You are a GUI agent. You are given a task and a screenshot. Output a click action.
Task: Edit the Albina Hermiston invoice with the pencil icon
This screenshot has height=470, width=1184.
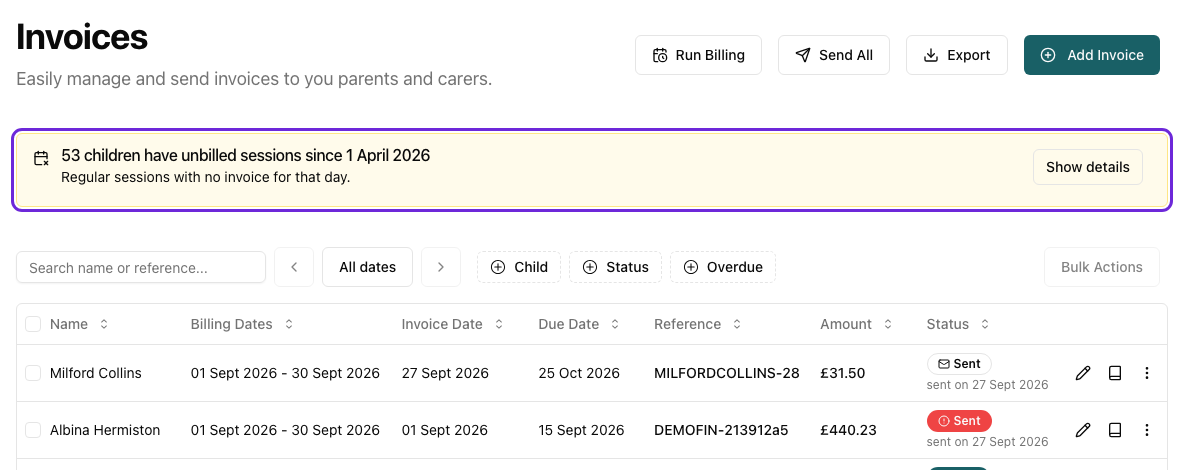click(x=1083, y=430)
